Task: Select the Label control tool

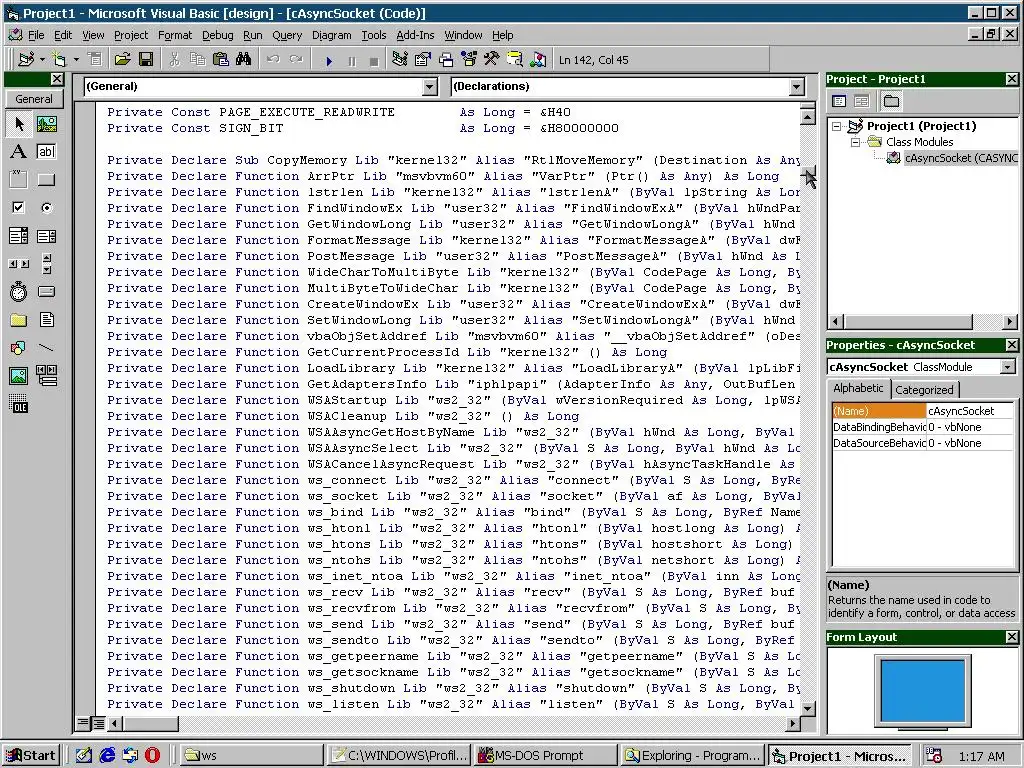Action: (x=19, y=152)
